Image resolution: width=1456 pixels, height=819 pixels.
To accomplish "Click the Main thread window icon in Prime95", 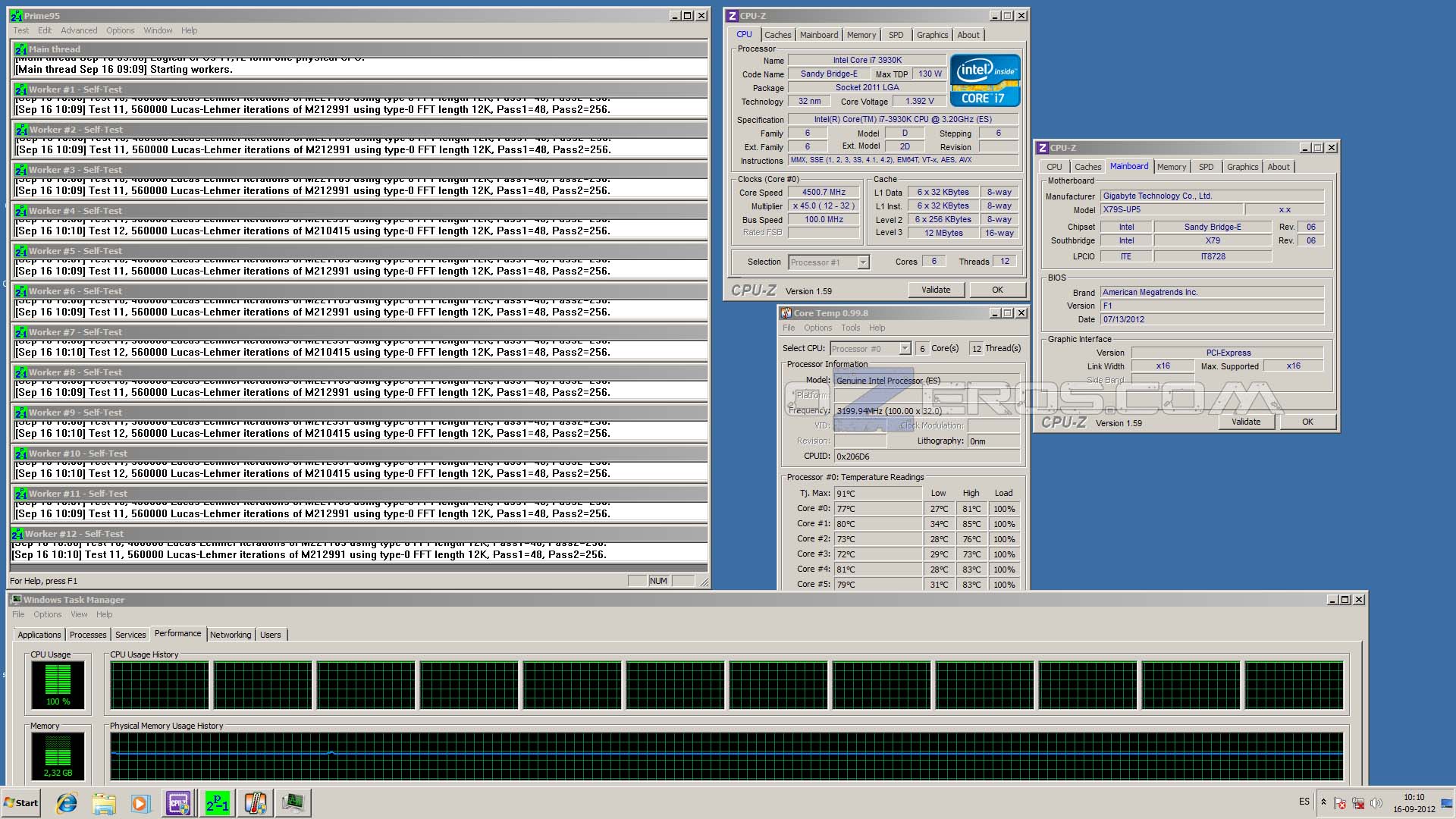I will [20, 49].
